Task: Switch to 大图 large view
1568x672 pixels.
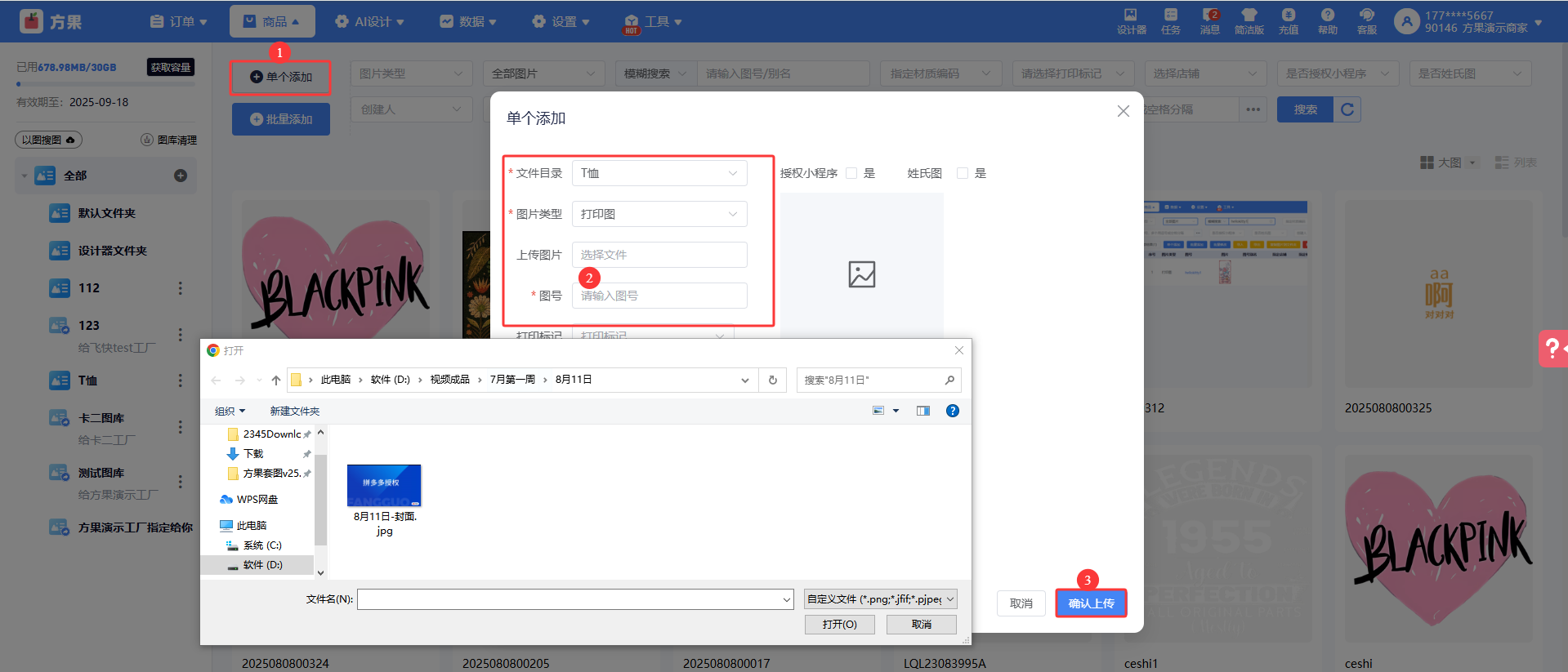Action: (1449, 162)
